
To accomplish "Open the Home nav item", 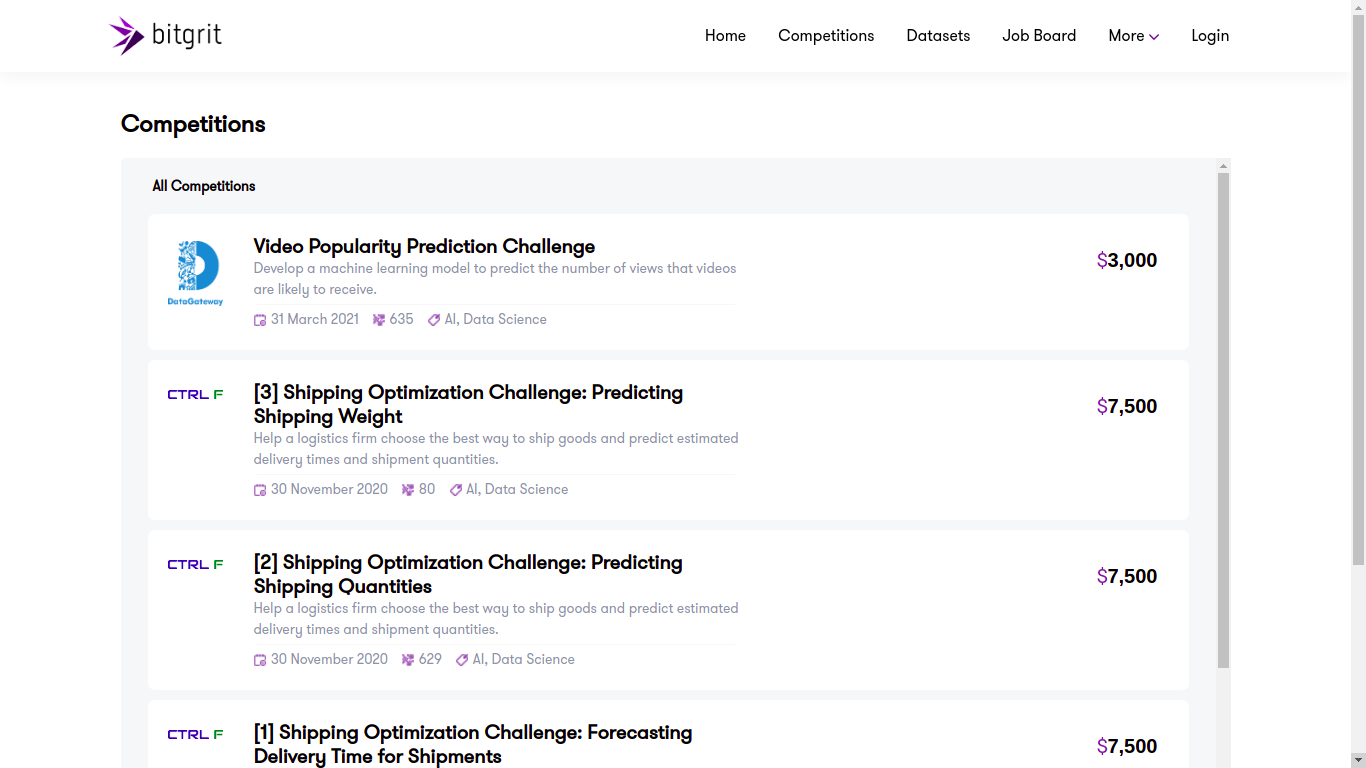I will click(x=725, y=36).
